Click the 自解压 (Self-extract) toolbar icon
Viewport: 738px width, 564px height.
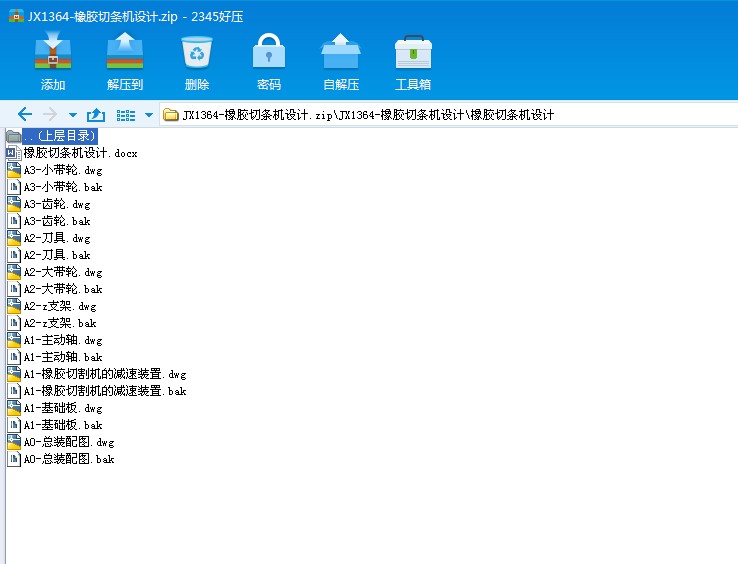click(341, 51)
